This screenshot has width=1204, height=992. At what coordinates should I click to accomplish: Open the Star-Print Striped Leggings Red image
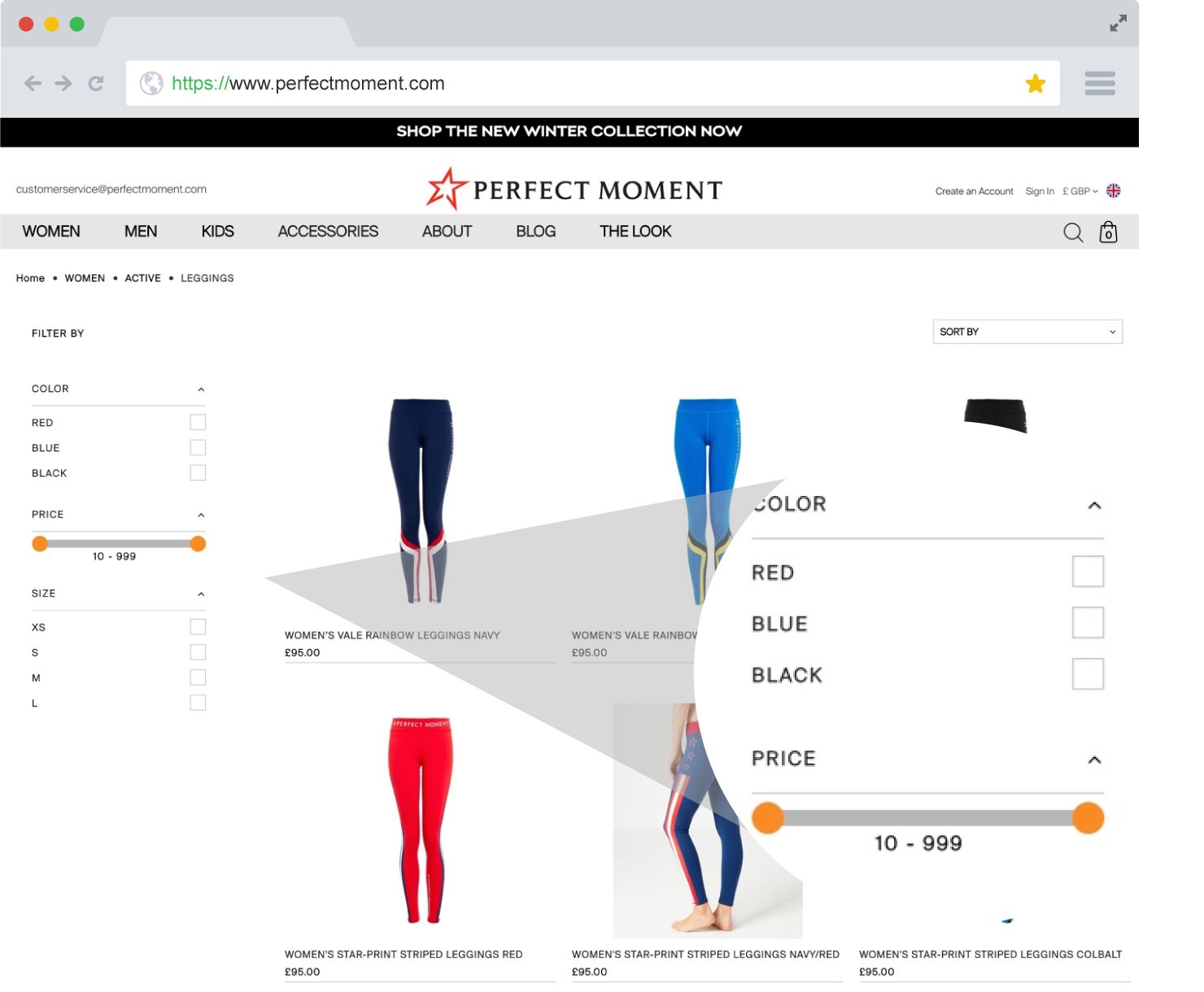tap(421, 820)
